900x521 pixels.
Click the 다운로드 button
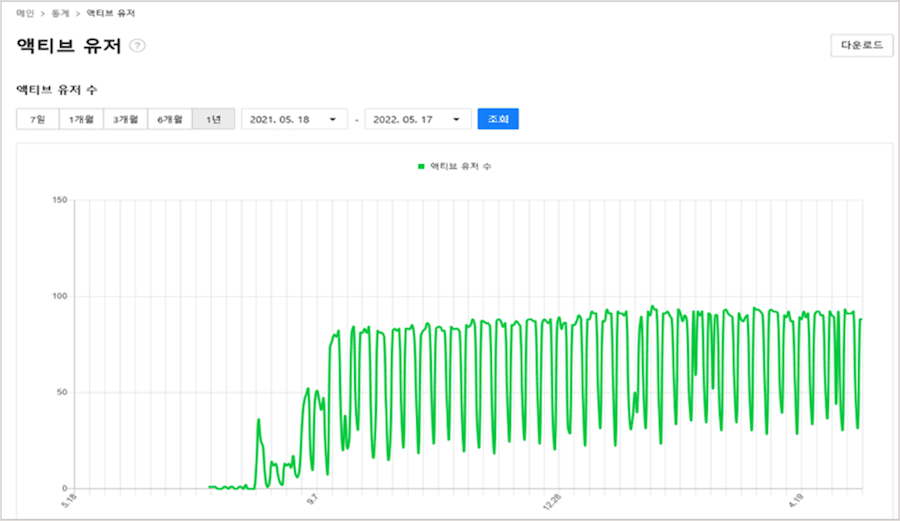pyautogui.click(x=861, y=46)
